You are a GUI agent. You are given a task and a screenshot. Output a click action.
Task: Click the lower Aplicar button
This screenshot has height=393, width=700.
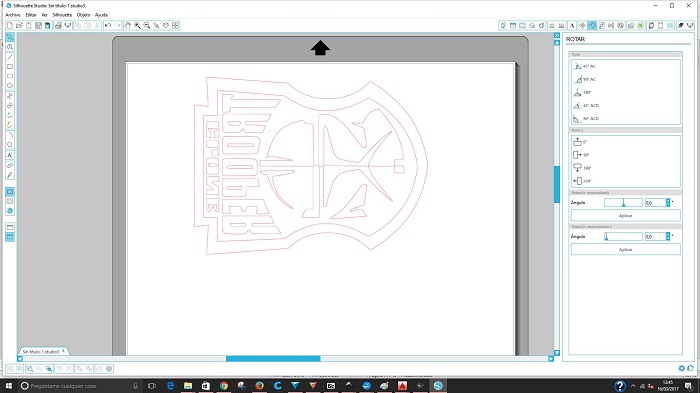625,250
